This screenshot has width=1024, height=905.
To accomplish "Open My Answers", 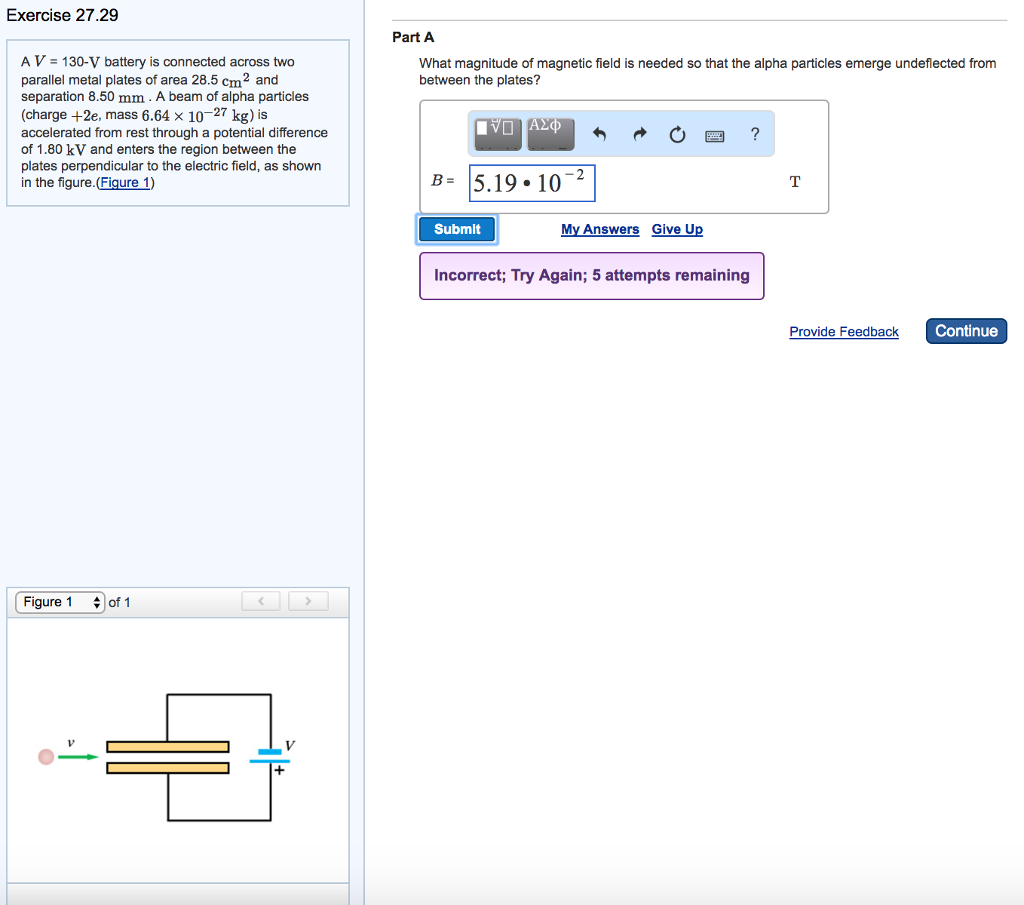I will [x=600, y=228].
